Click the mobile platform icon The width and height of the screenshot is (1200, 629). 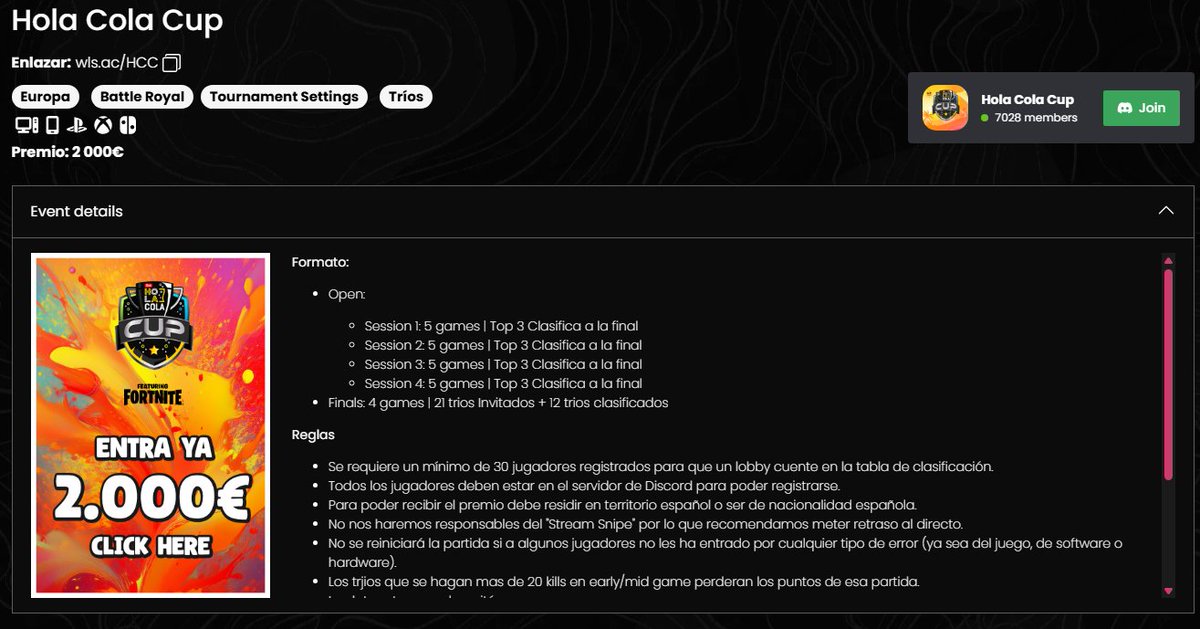tap(52, 126)
